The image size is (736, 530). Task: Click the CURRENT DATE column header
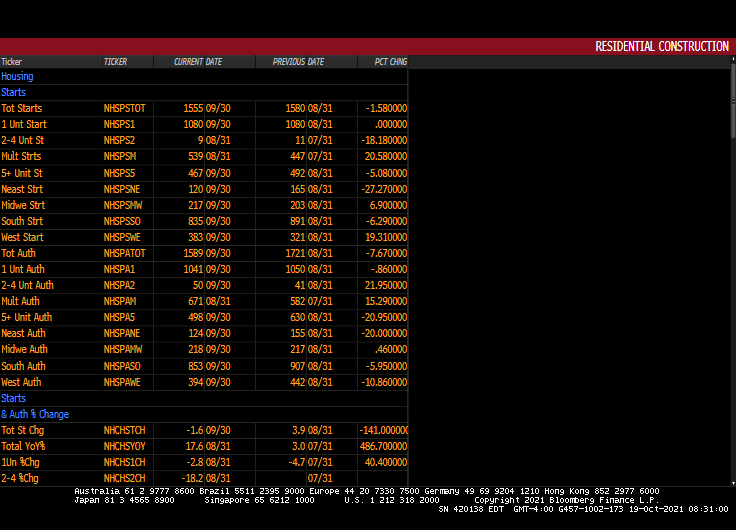coord(198,62)
